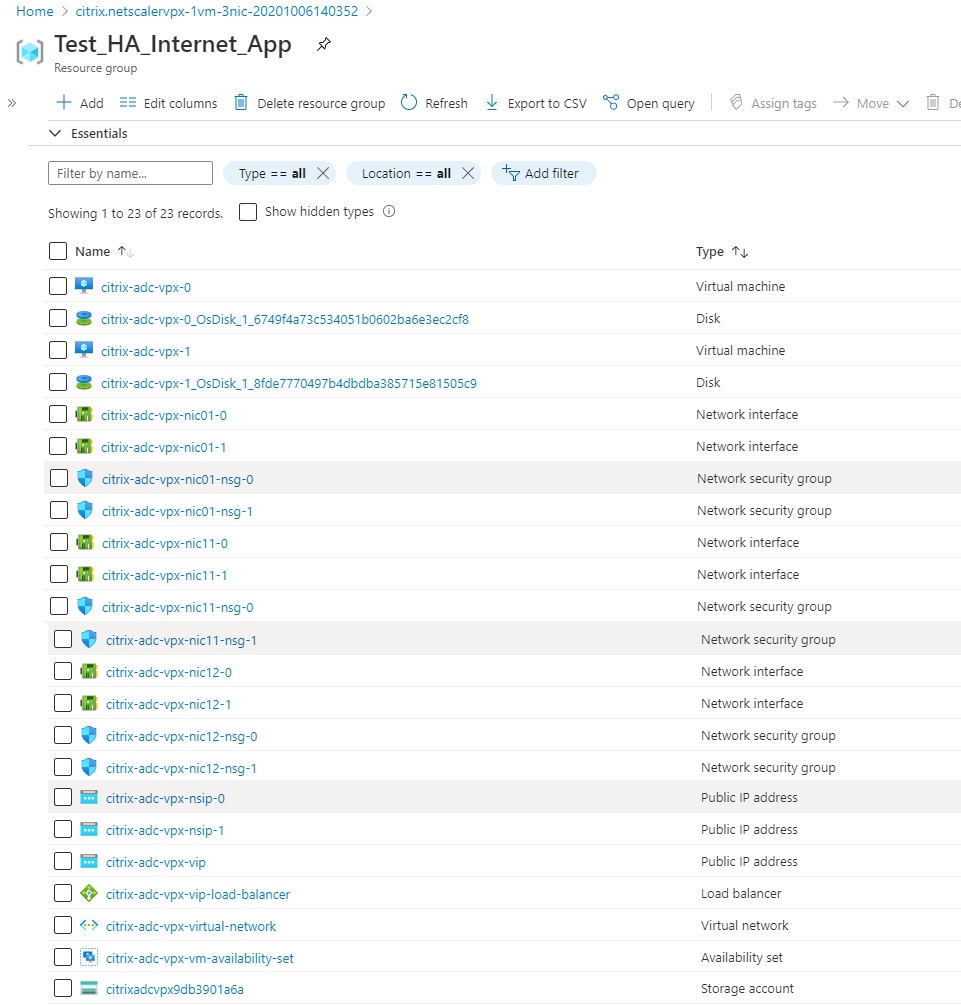The width and height of the screenshot is (961, 1005).
Task: Click the citrix-adc-vpx-0 virtual machine icon
Action: click(84, 286)
